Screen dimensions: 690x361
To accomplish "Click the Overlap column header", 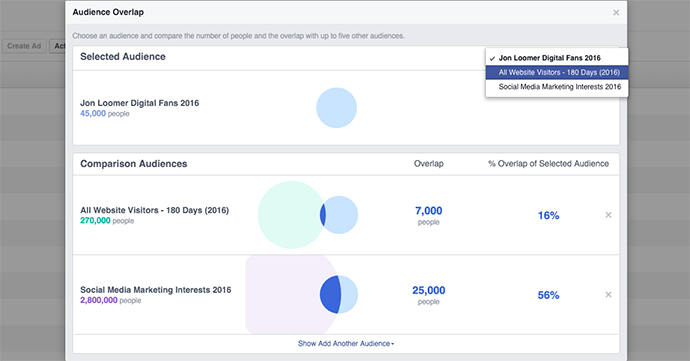I will tap(429, 164).
